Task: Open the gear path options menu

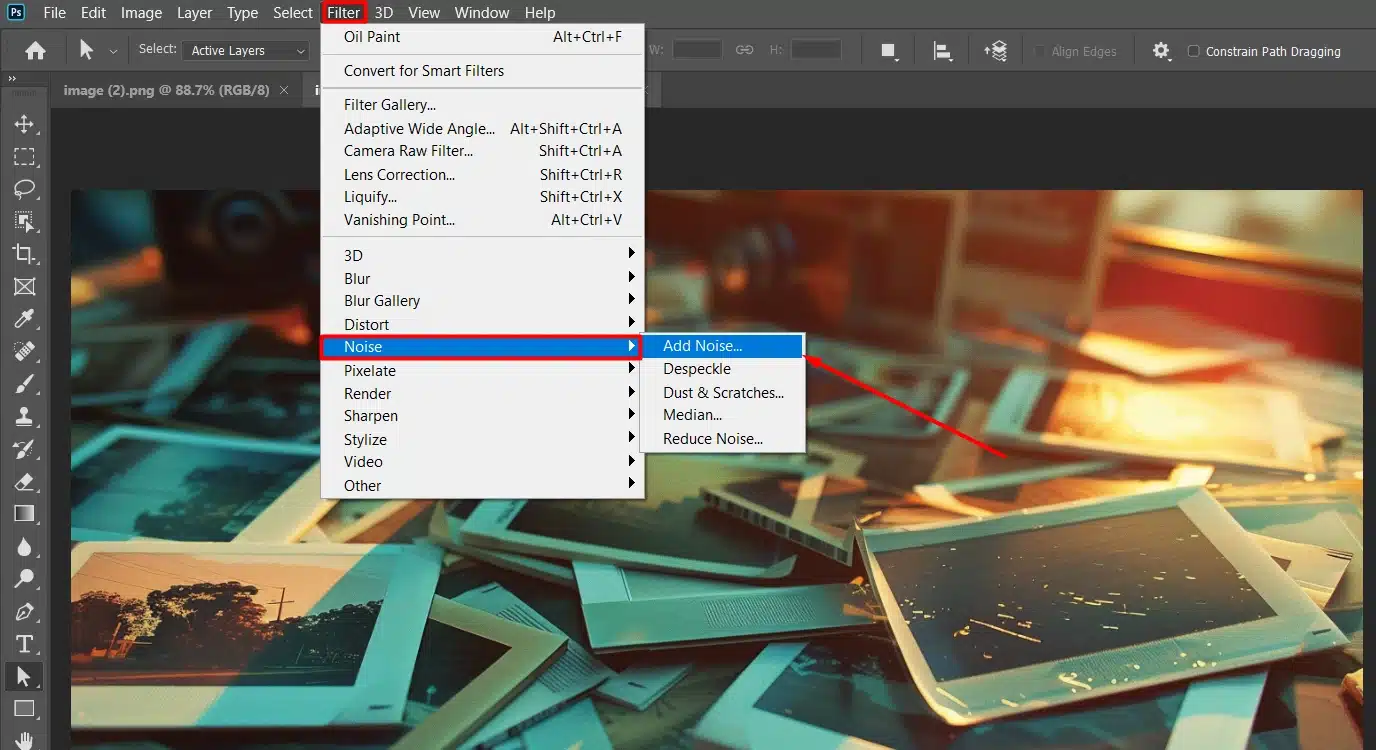Action: point(1161,51)
